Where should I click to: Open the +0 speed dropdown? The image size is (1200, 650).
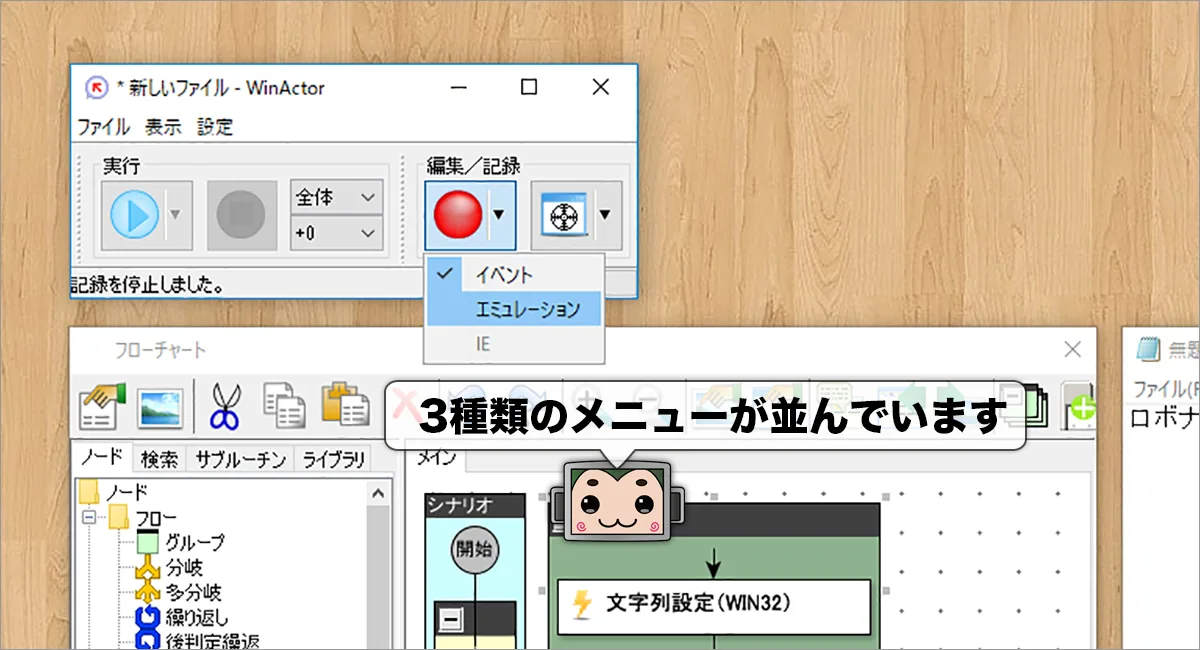point(337,233)
